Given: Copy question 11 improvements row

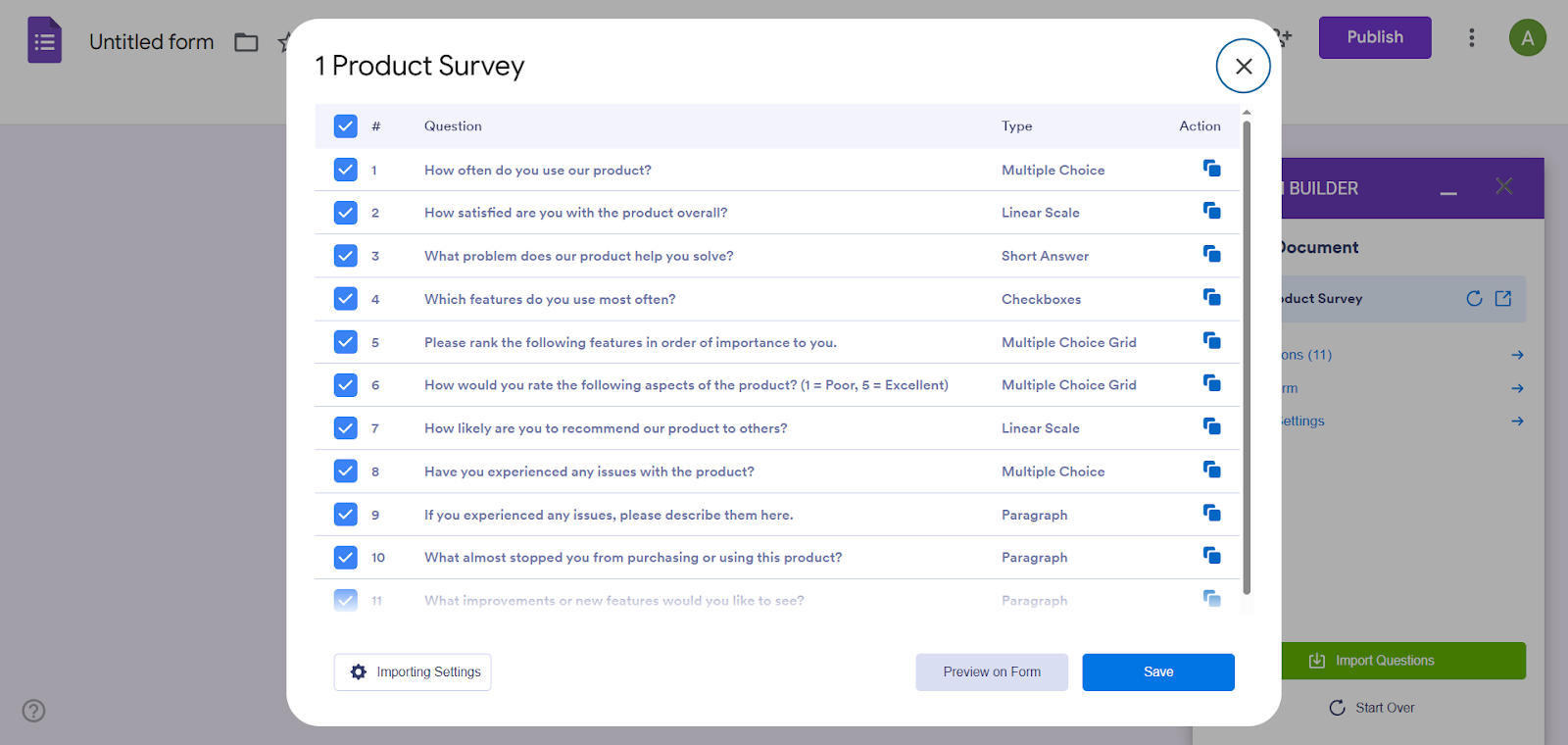Looking at the screenshot, I should pos(1212,598).
